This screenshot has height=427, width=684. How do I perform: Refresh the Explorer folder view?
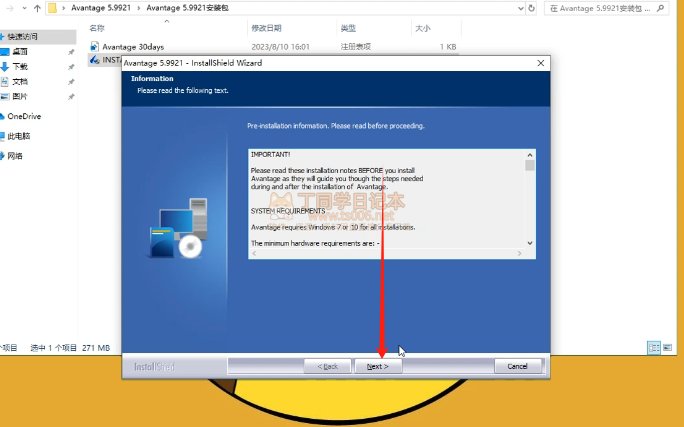[x=531, y=8]
